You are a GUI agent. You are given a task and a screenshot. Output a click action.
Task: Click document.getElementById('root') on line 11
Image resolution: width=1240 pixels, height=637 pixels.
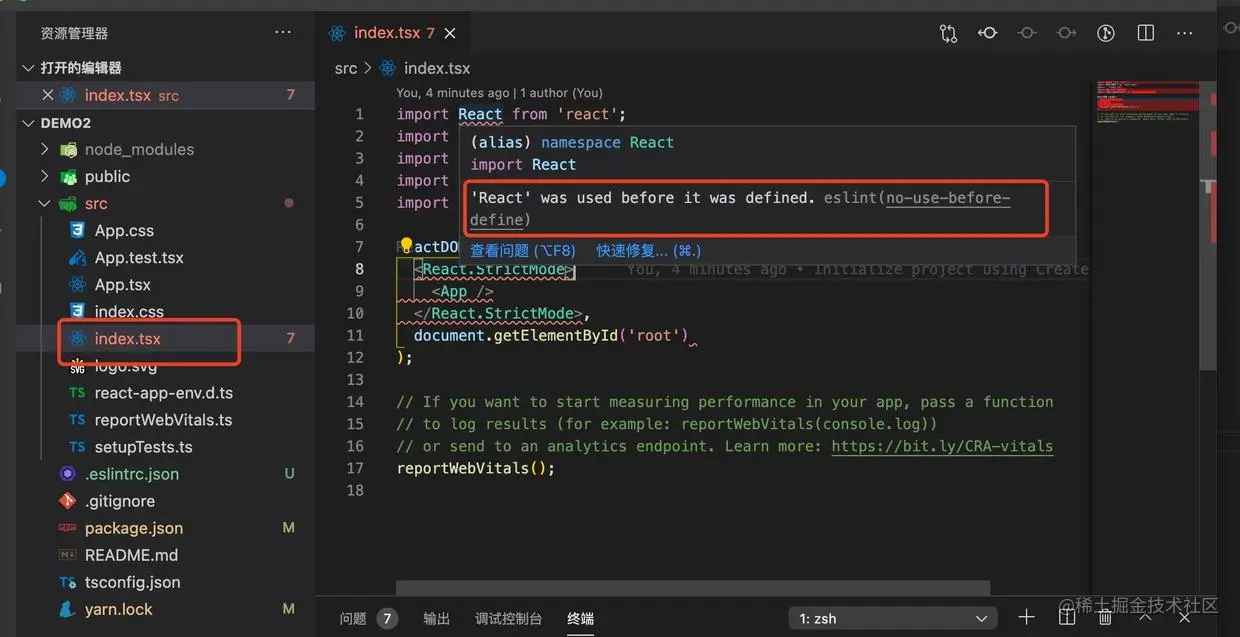point(552,335)
